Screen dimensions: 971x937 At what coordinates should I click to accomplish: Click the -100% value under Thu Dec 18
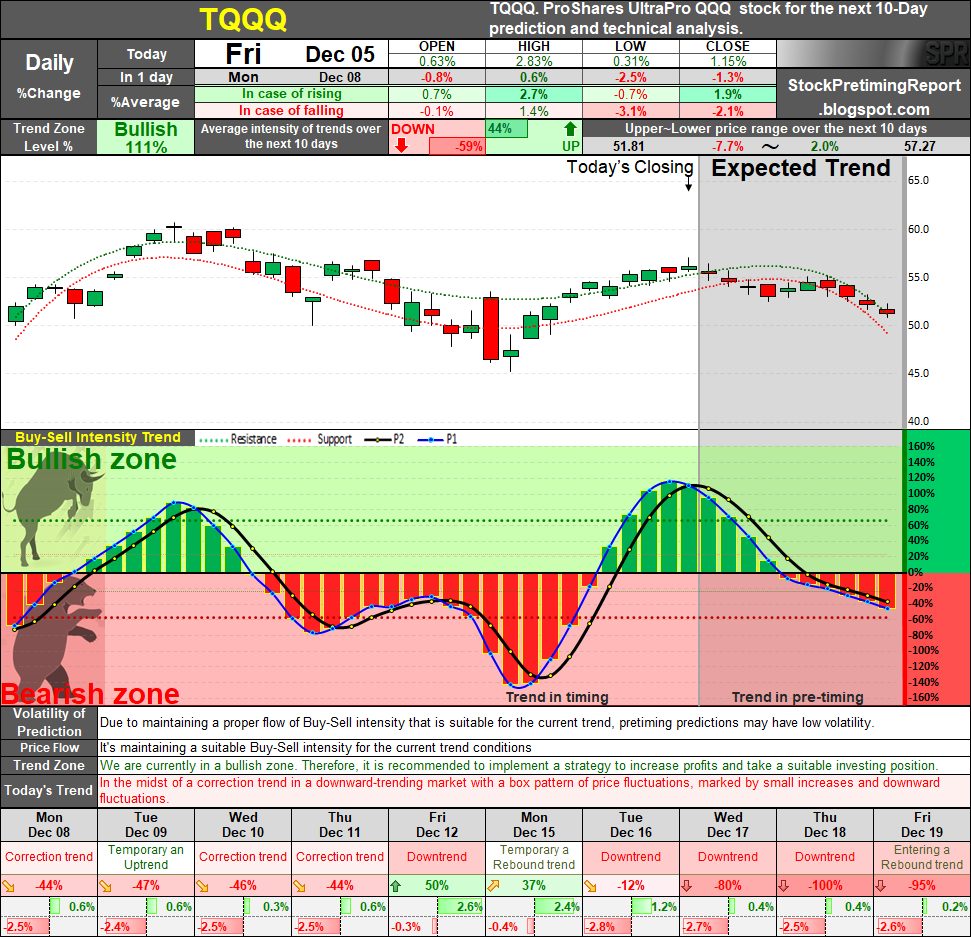click(x=825, y=886)
